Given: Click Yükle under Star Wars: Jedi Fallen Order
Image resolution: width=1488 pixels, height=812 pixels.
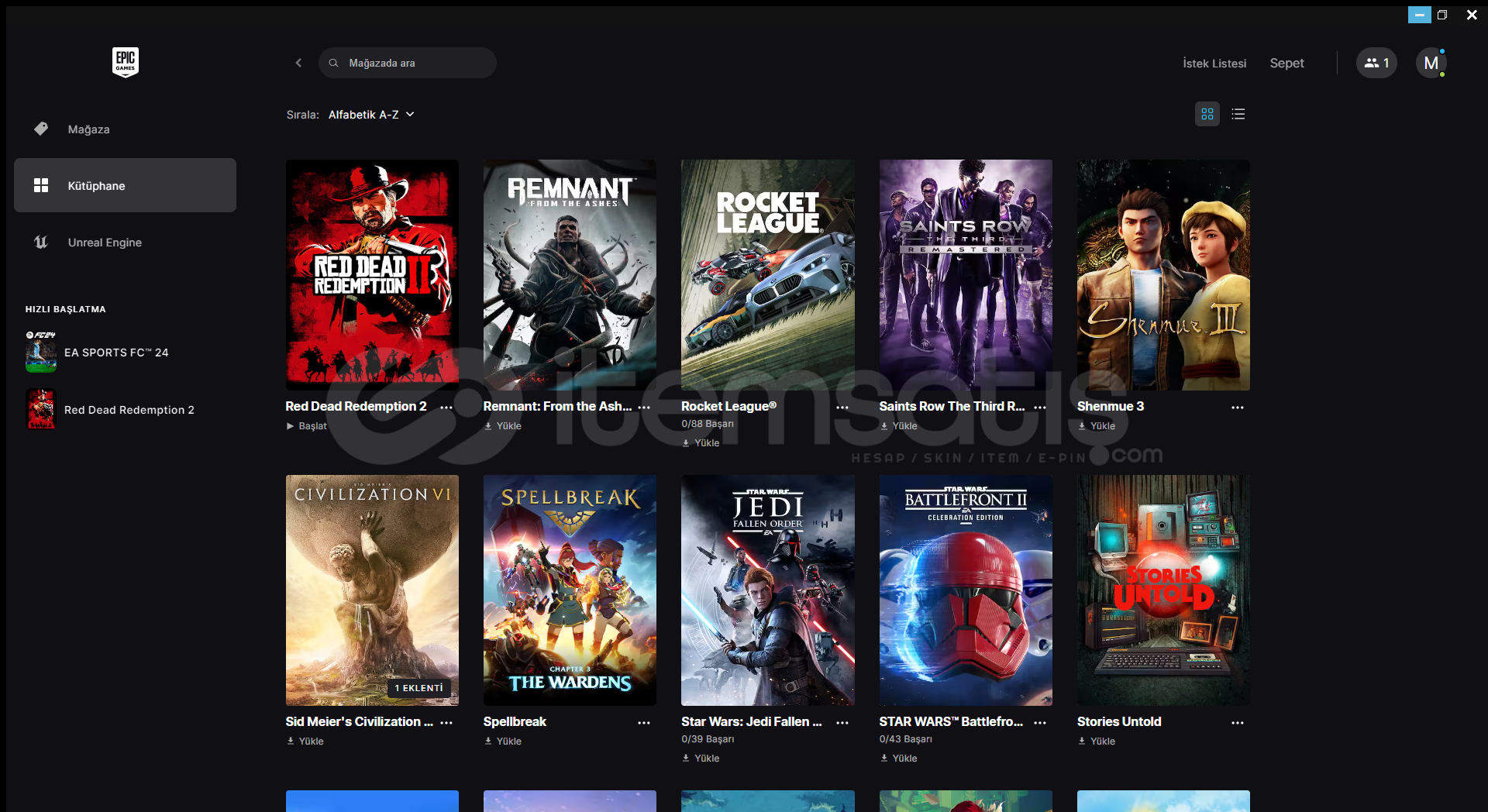Looking at the screenshot, I should point(701,759).
